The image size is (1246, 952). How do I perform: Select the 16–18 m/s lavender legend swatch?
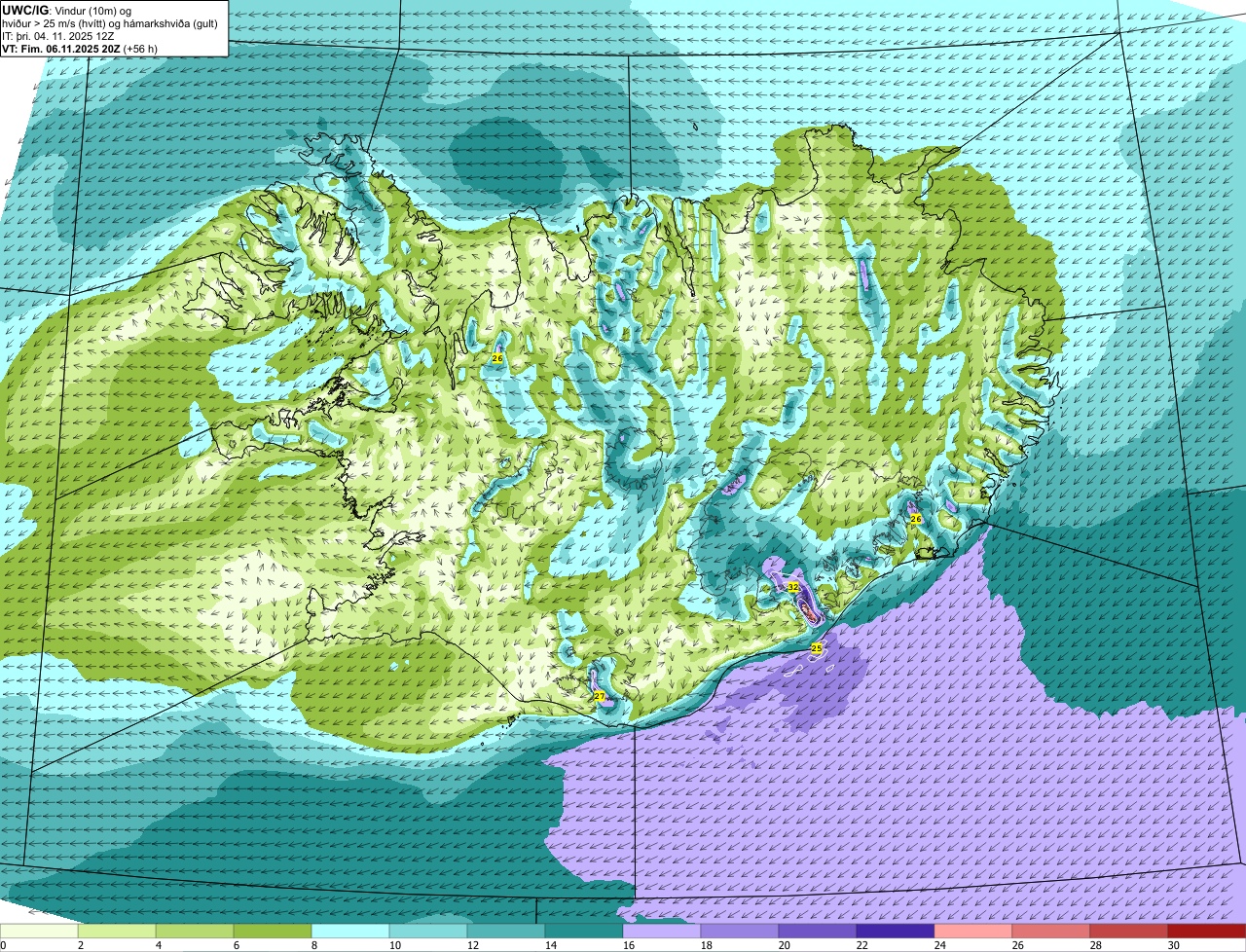click(x=662, y=931)
